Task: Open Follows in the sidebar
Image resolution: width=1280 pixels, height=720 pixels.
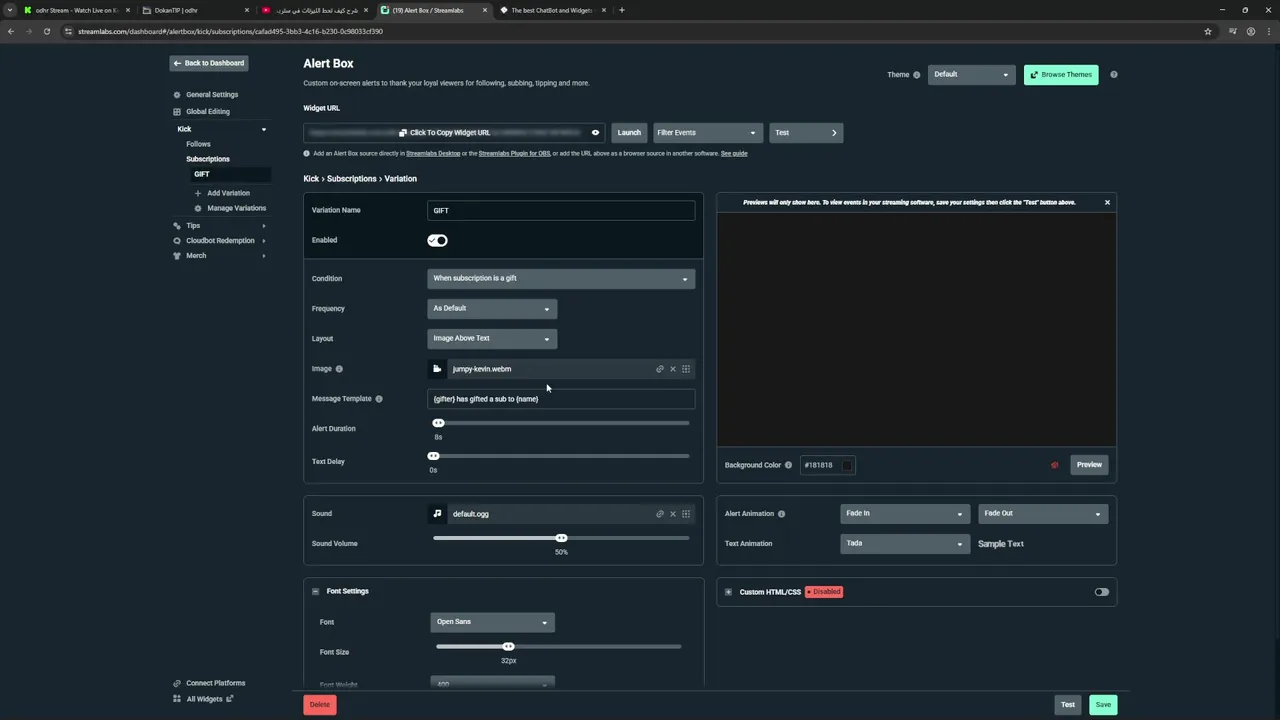Action: [x=198, y=144]
